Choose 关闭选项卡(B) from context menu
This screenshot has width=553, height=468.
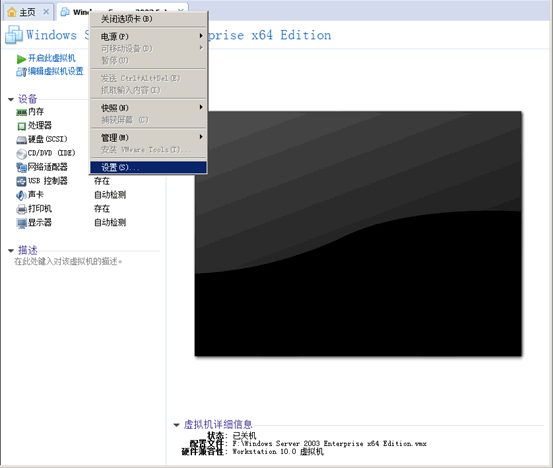pos(148,19)
